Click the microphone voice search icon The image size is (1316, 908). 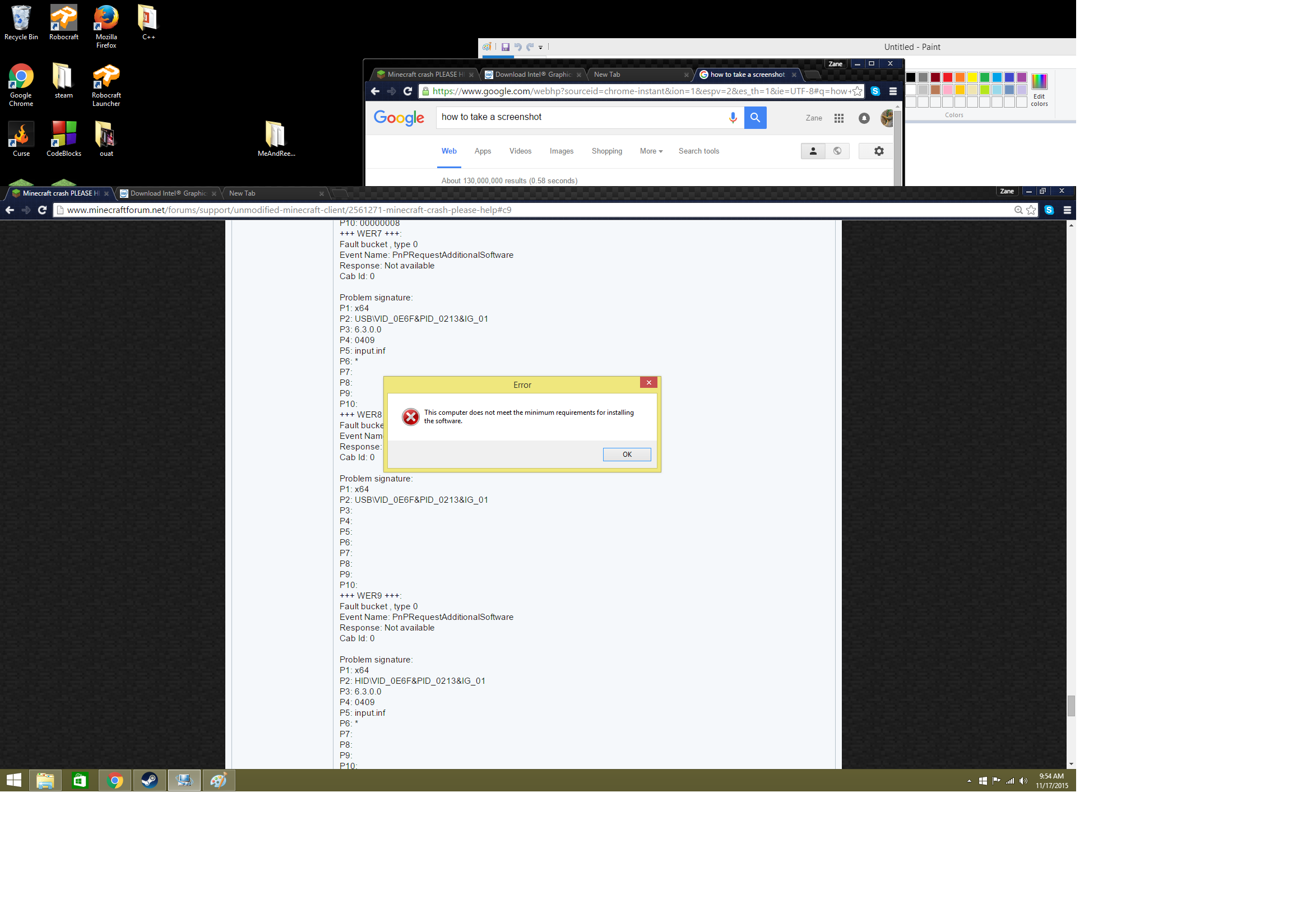(x=733, y=117)
